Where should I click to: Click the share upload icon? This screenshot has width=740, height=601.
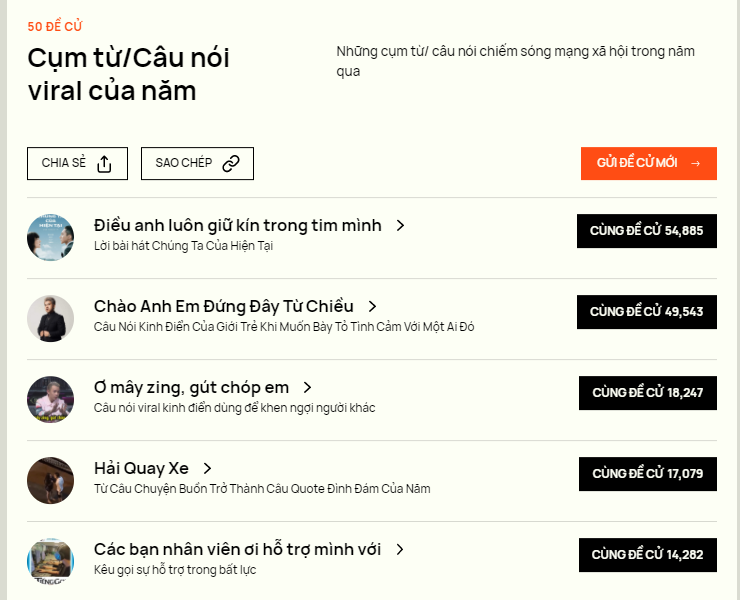(104, 164)
